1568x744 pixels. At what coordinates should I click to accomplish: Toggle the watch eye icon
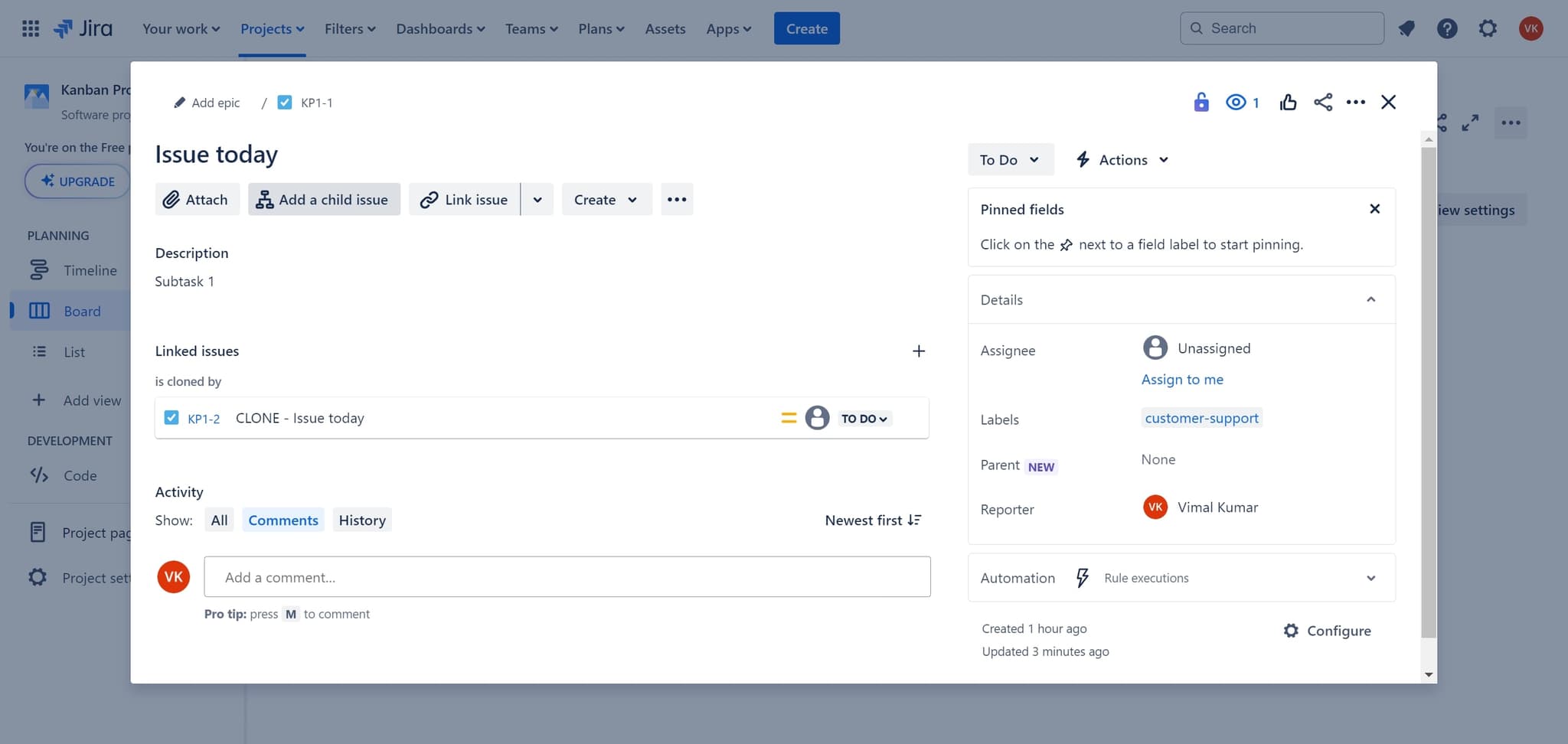(1236, 102)
